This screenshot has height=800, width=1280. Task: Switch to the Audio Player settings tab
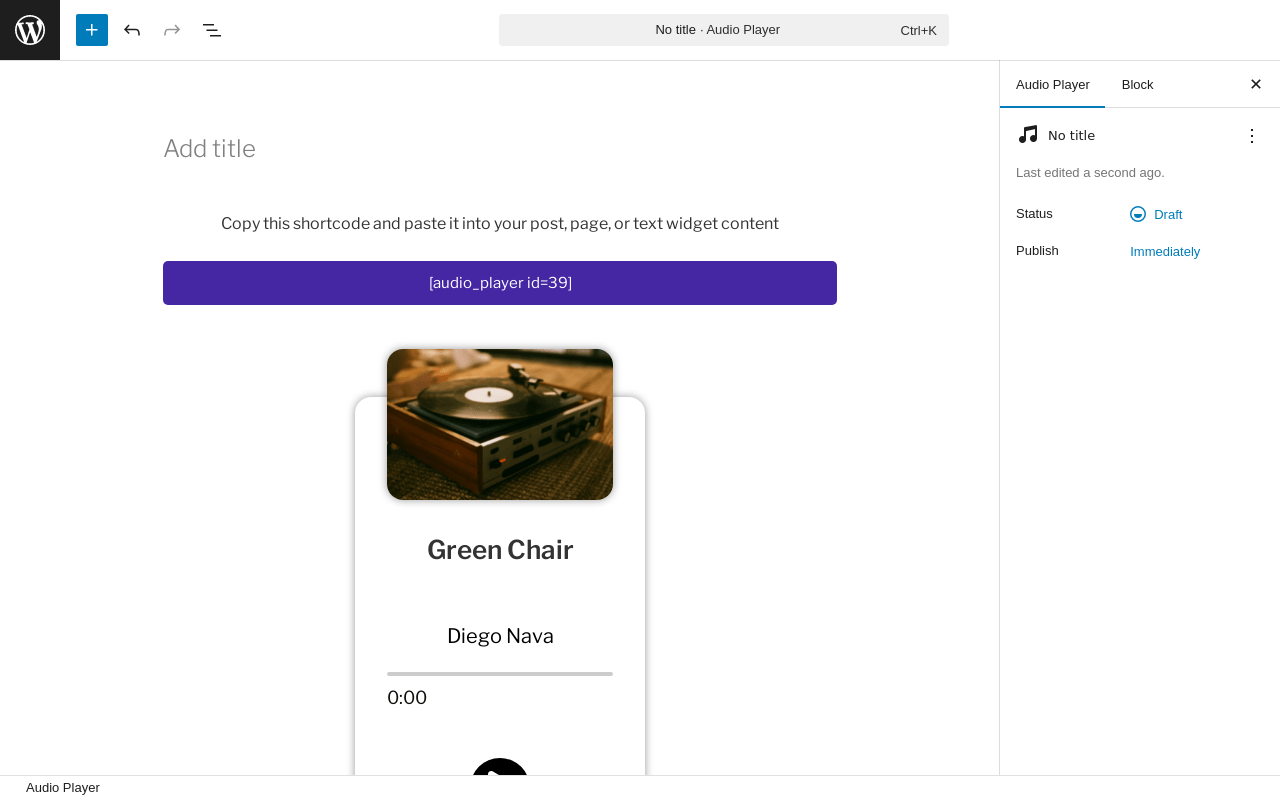[x=1053, y=84]
